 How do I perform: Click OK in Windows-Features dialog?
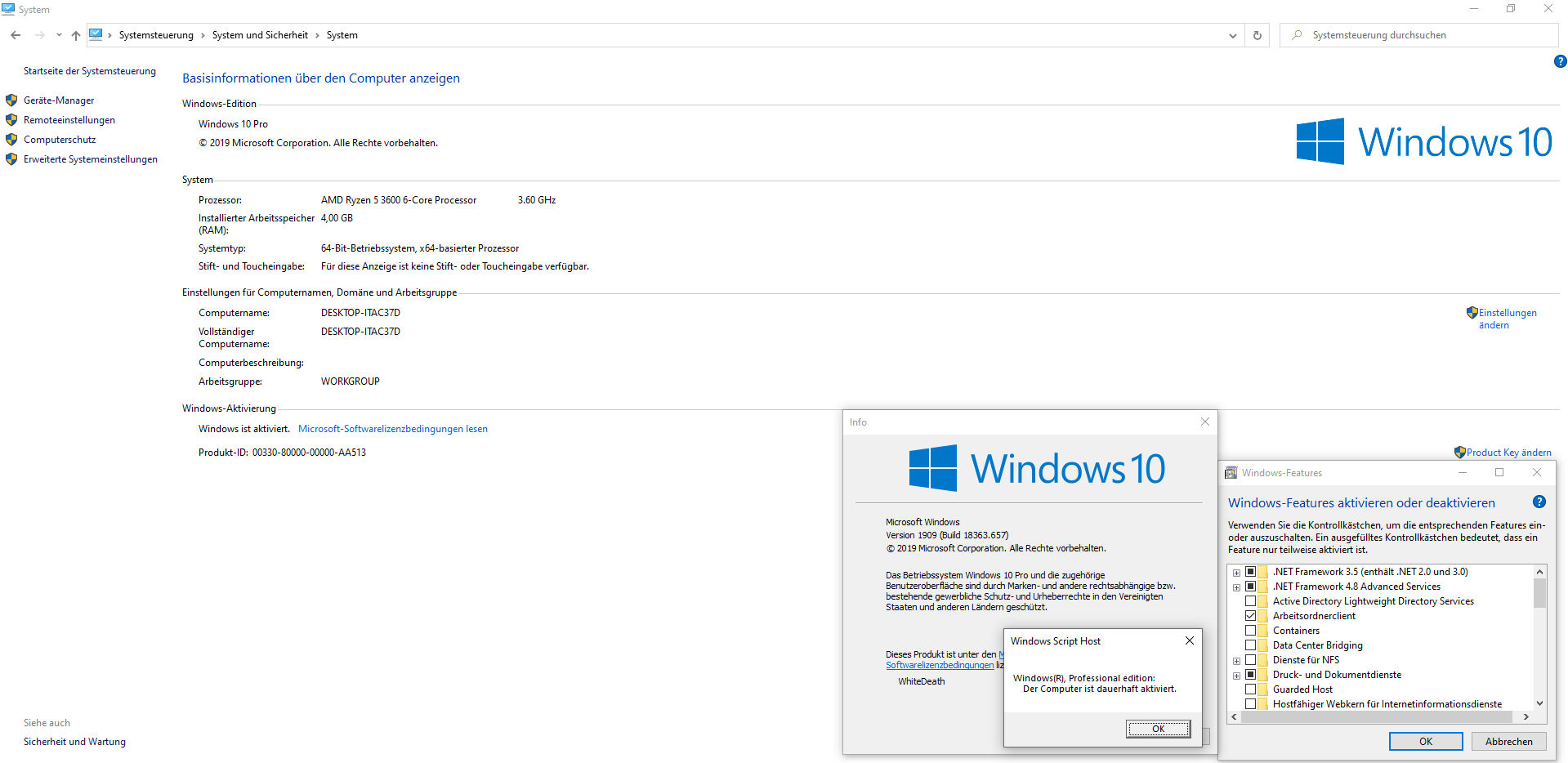(1426, 741)
